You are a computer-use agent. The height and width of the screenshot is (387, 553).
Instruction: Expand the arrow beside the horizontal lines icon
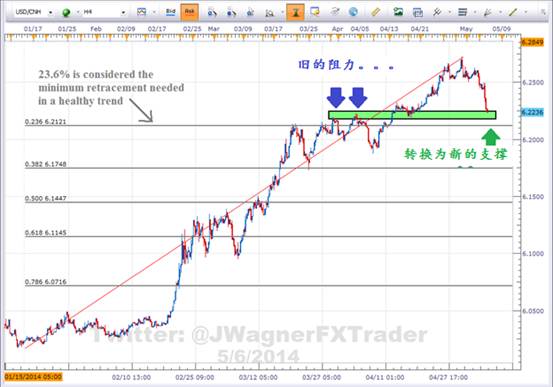point(475,12)
